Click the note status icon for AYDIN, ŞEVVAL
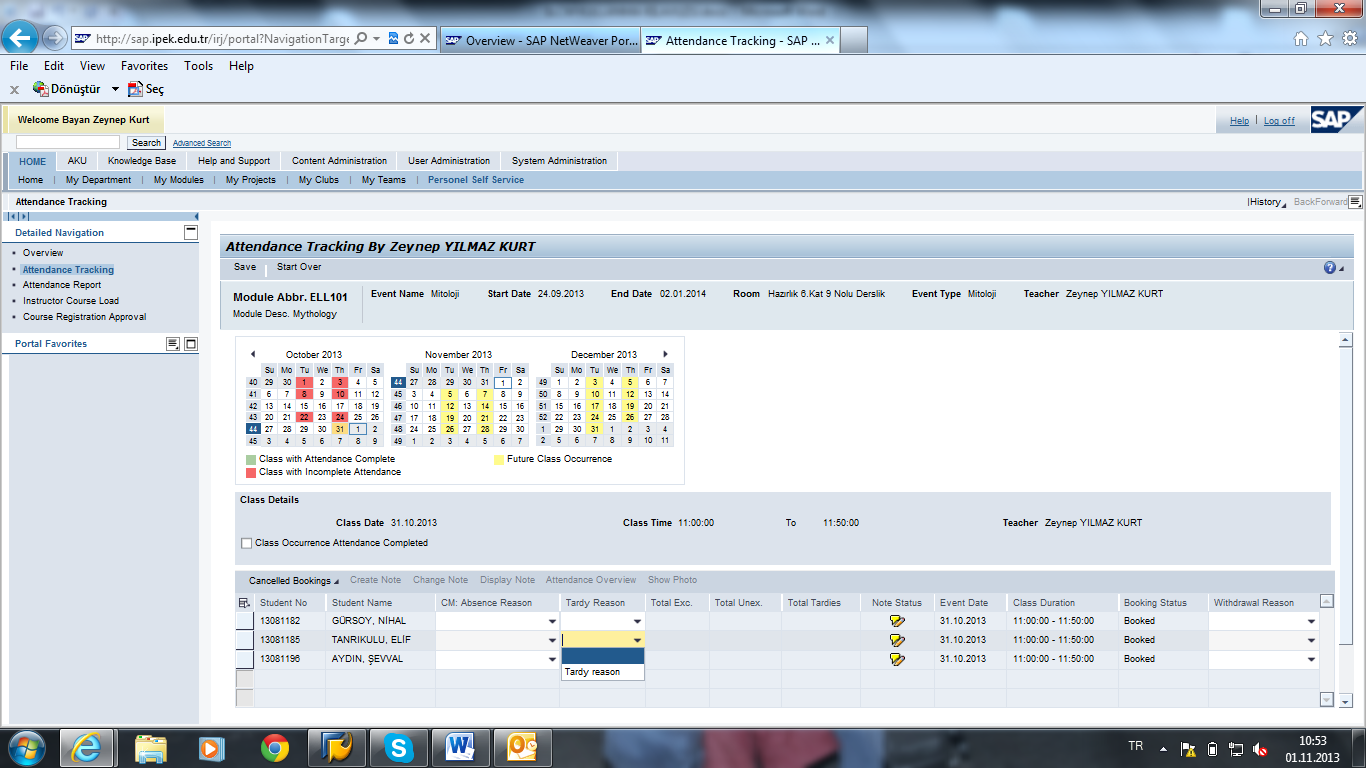Image resolution: width=1366 pixels, height=768 pixels. [x=897, y=659]
